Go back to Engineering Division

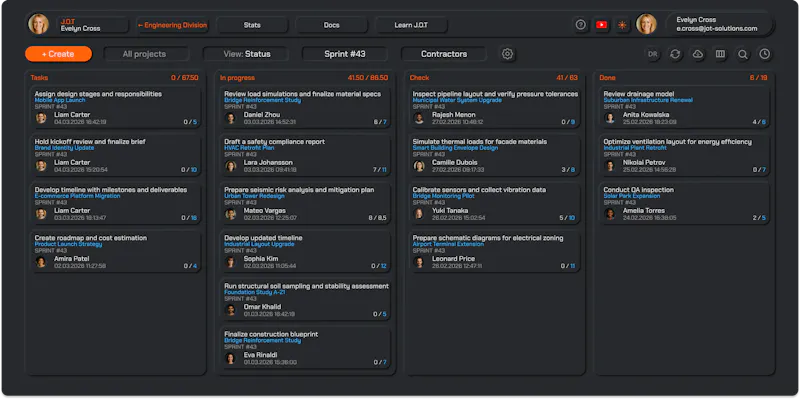(x=172, y=25)
